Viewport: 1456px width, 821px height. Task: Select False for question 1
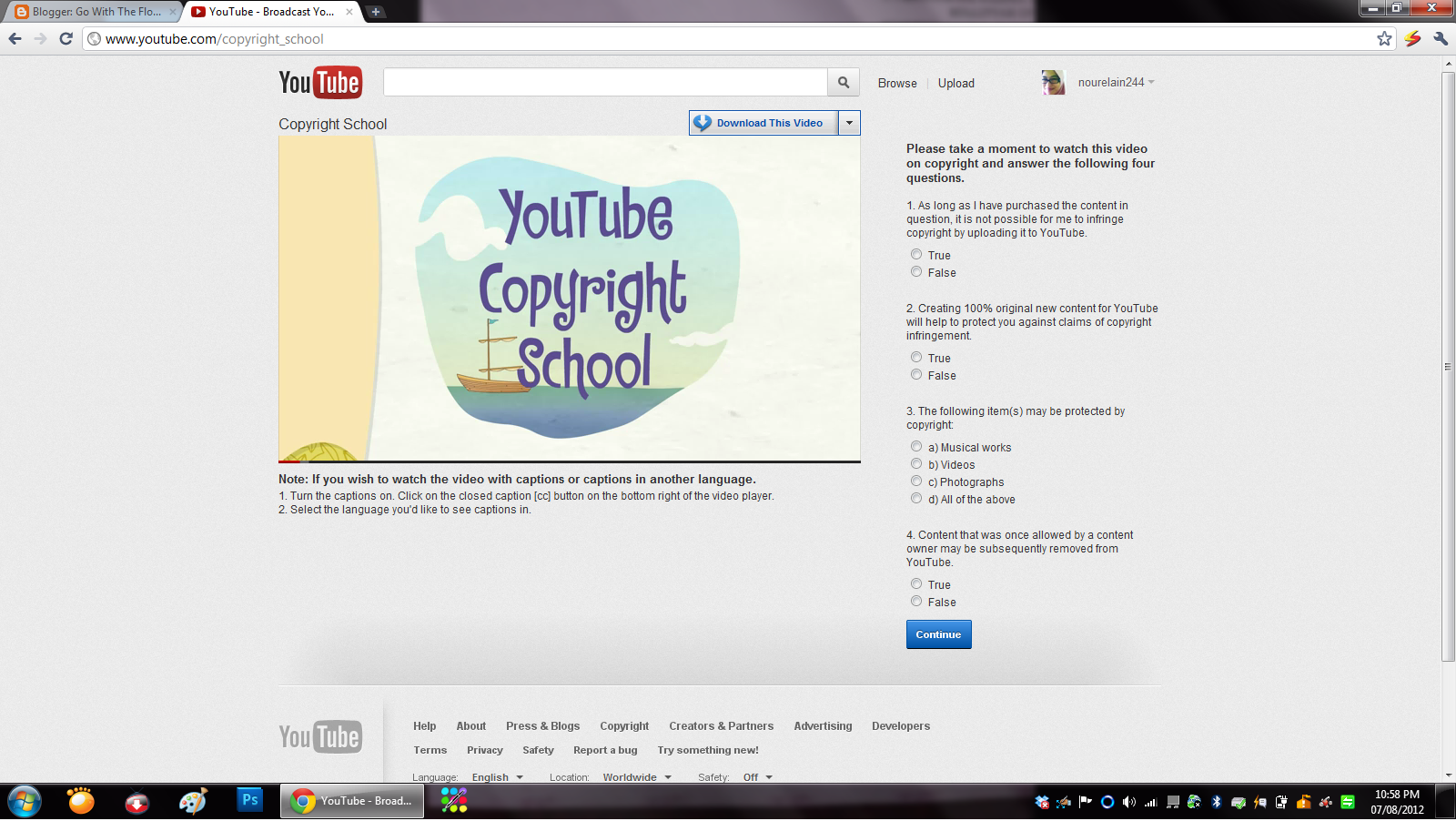tap(916, 272)
